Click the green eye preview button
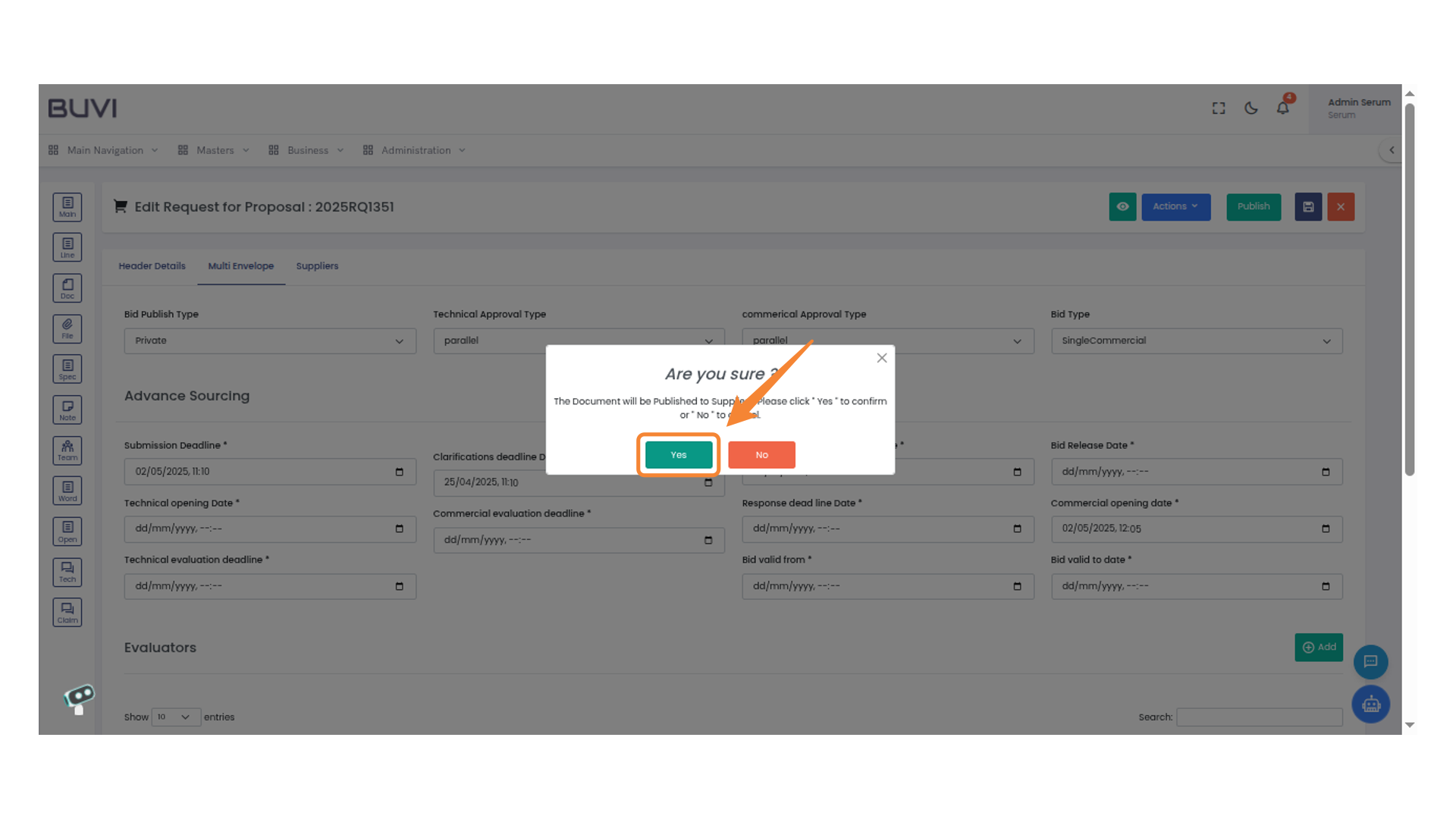The height and width of the screenshot is (819, 1456). 1122,206
